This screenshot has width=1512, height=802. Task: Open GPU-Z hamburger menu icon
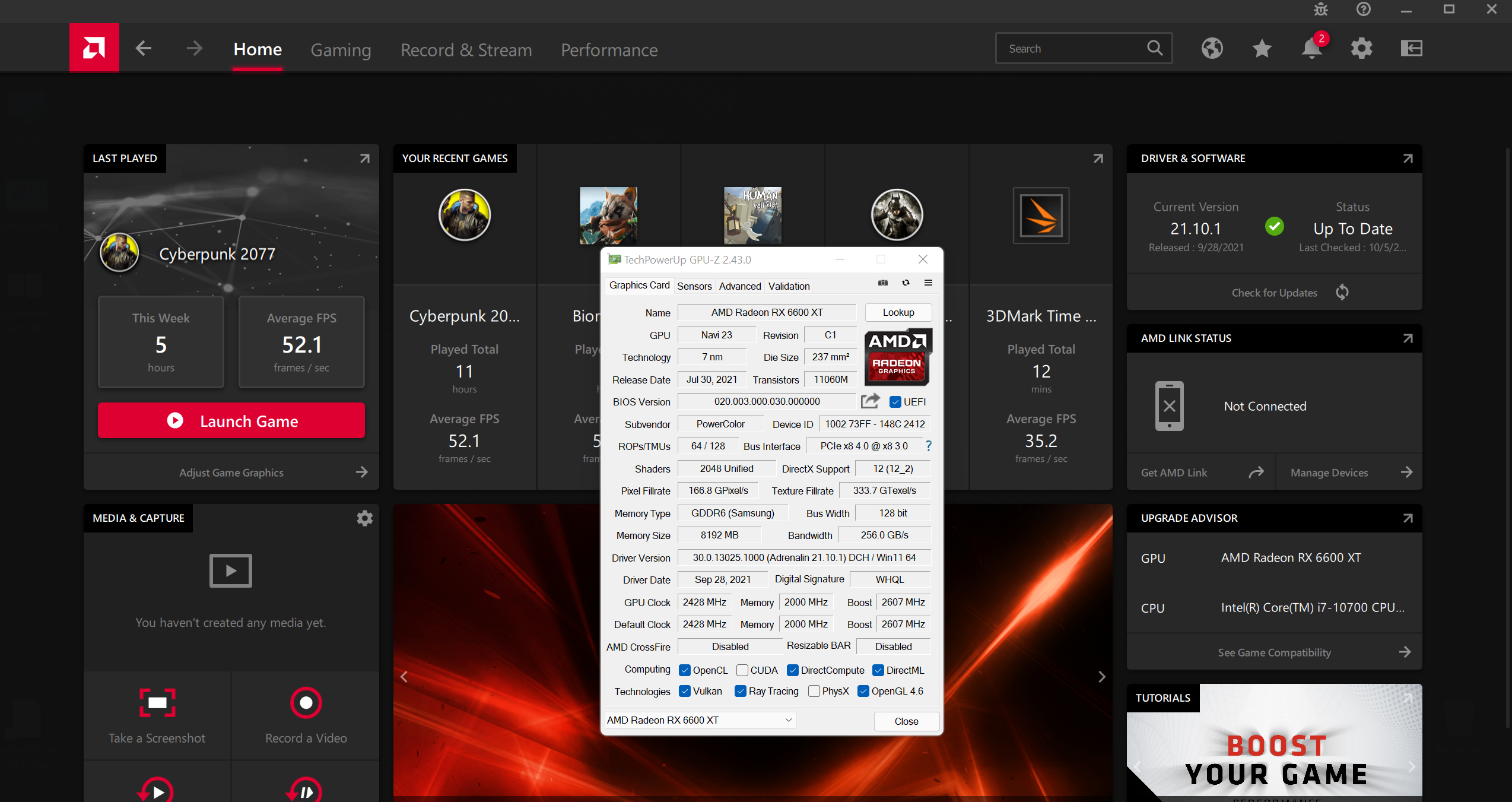click(x=928, y=283)
